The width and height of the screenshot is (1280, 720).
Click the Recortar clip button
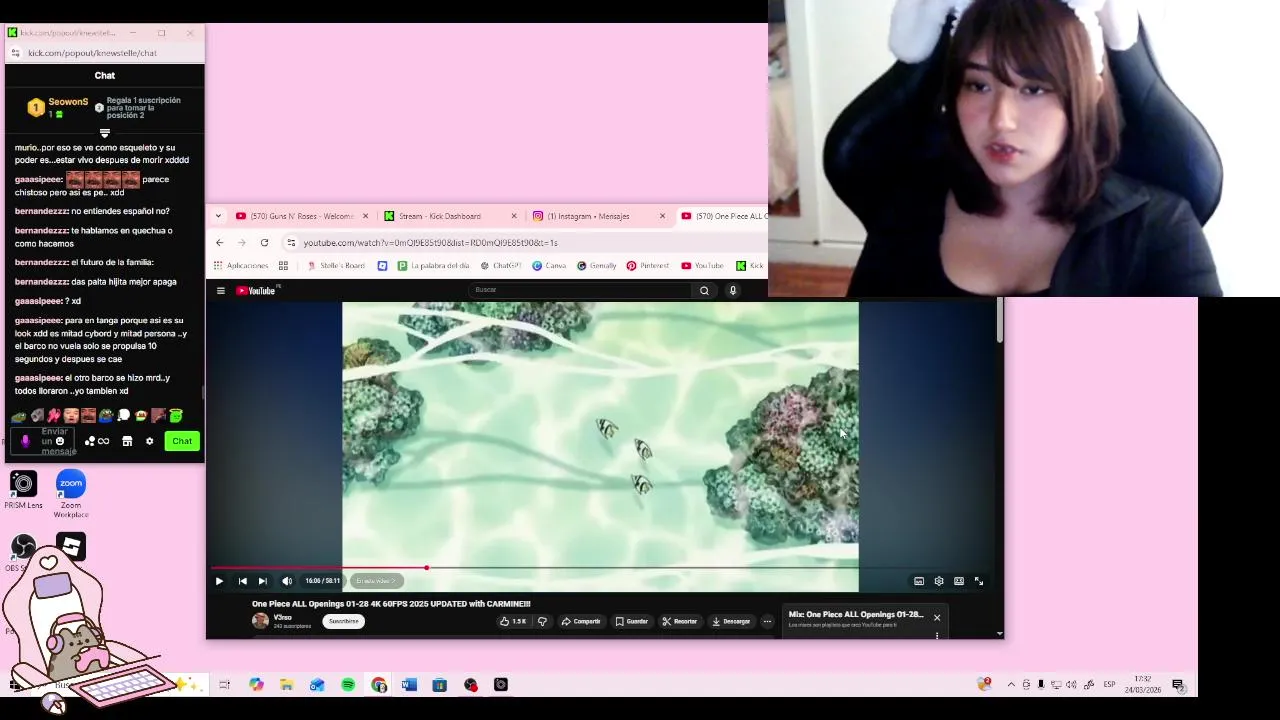680,621
